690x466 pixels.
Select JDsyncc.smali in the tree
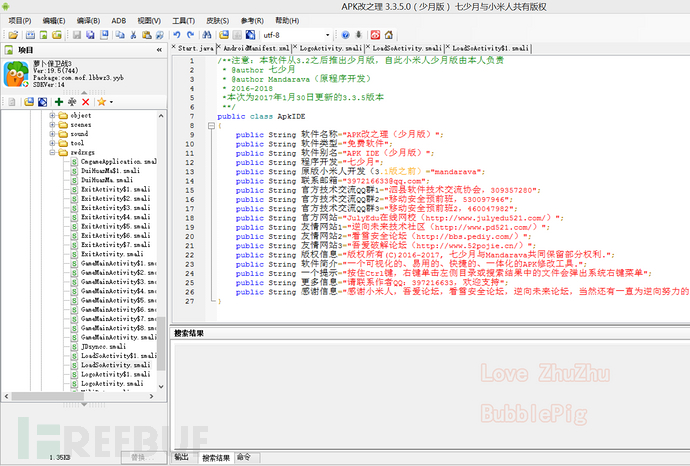[x=103, y=346]
